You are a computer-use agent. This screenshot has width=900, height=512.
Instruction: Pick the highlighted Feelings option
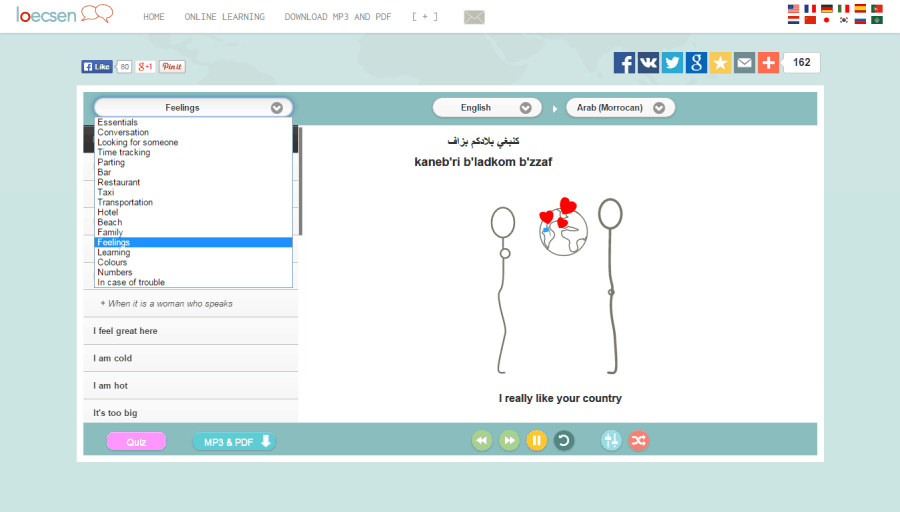[x=193, y=242]
